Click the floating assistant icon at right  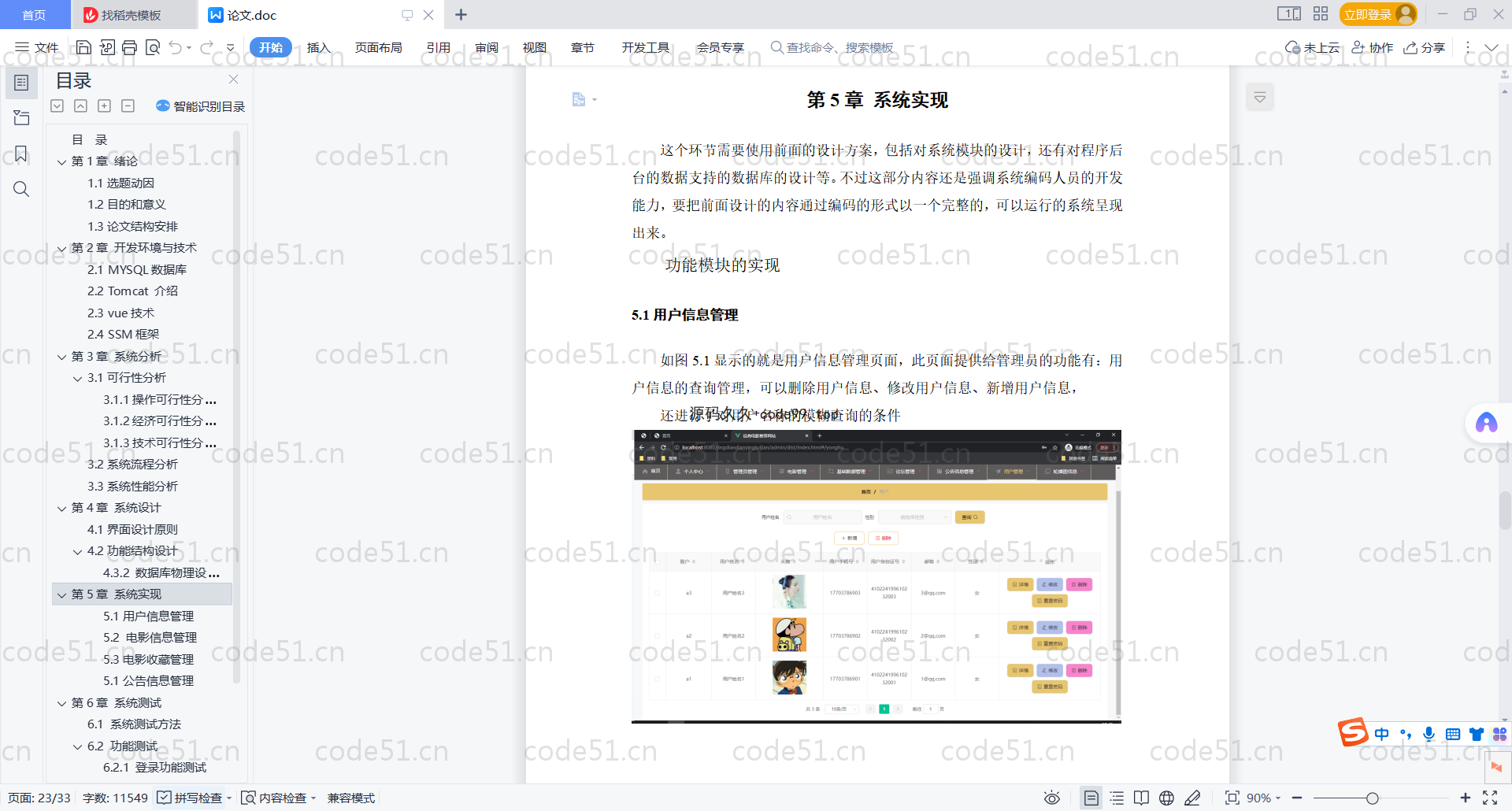click(x=1486, y=423)
